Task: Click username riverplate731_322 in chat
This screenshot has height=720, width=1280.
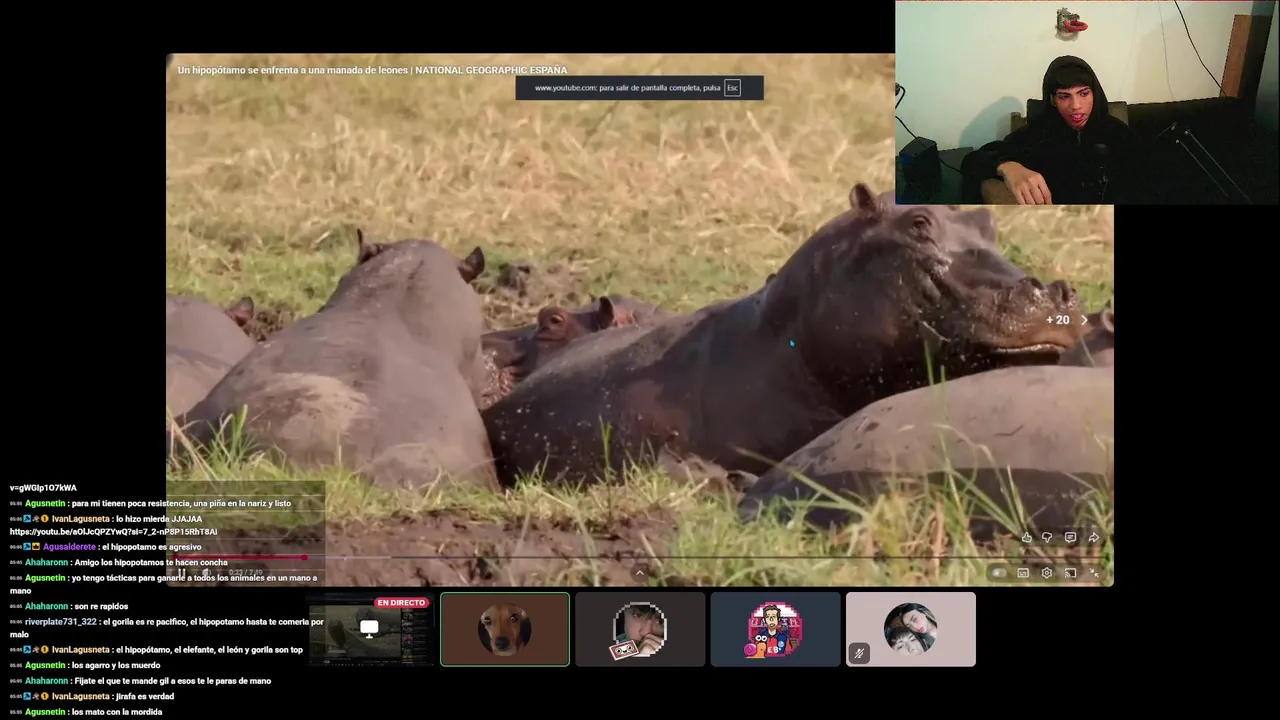Action: click(x=61, y=622)
